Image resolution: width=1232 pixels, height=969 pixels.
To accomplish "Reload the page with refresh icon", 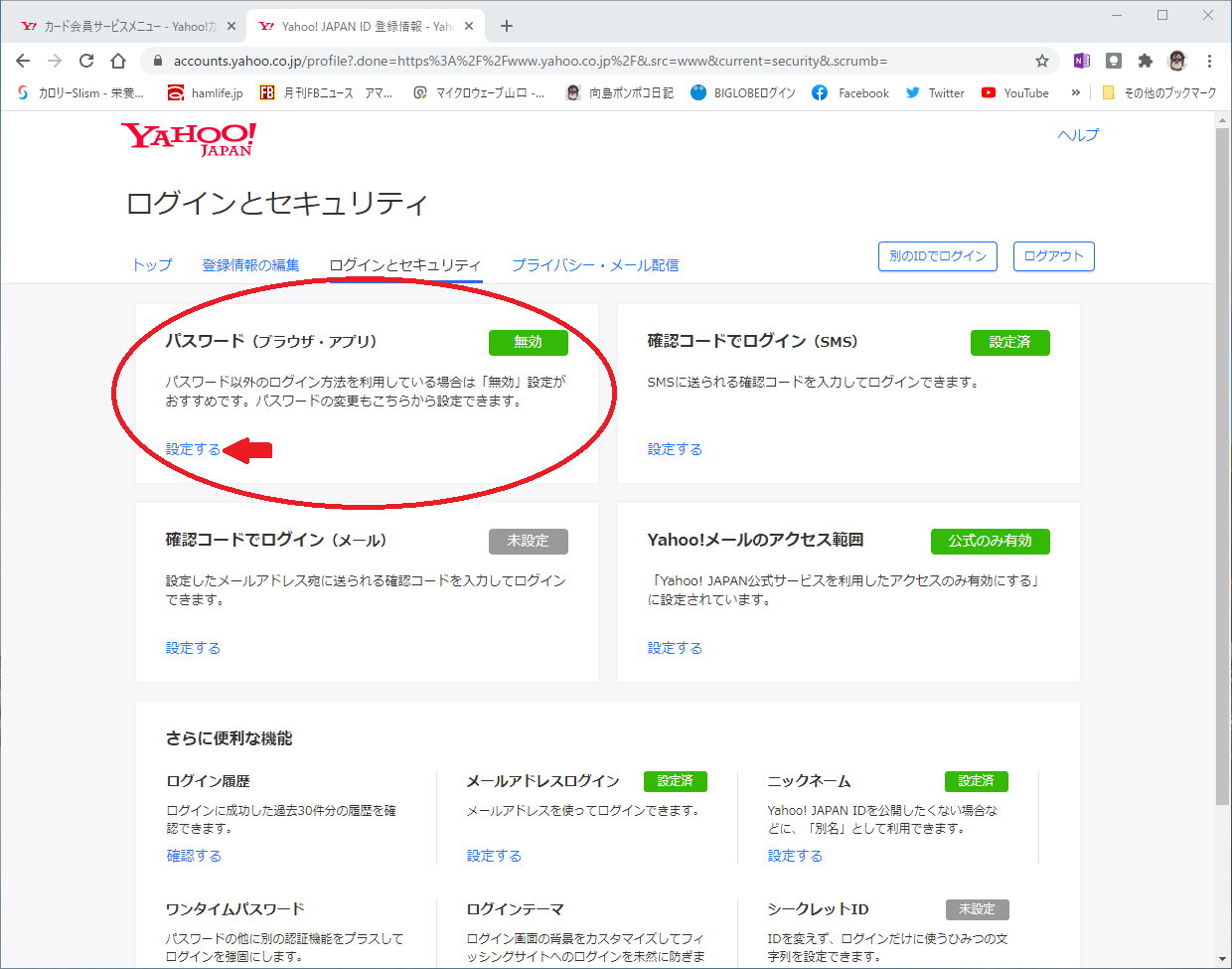I will pyautogui.click(x=86, y=61).
